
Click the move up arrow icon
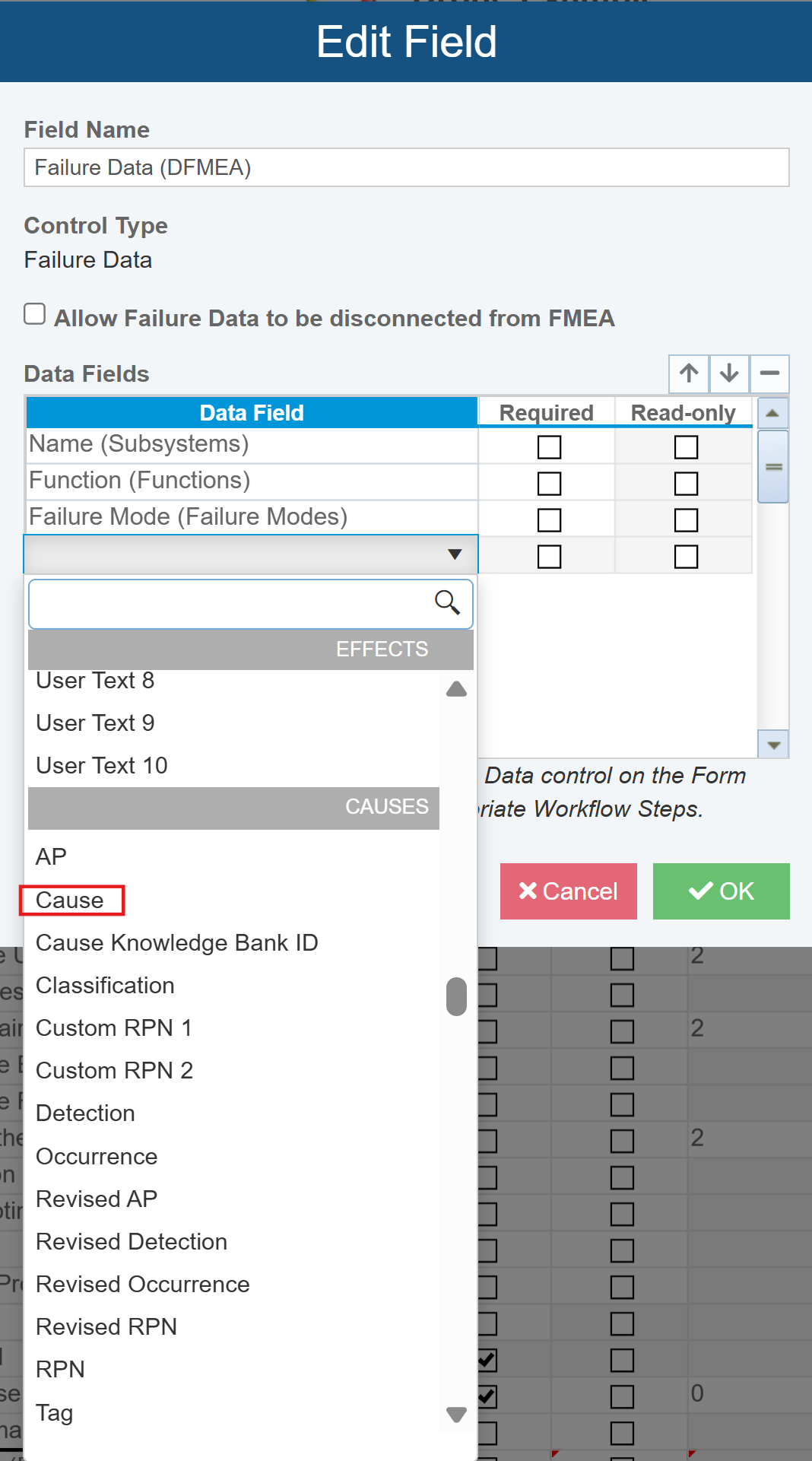[x=689, y=373]
